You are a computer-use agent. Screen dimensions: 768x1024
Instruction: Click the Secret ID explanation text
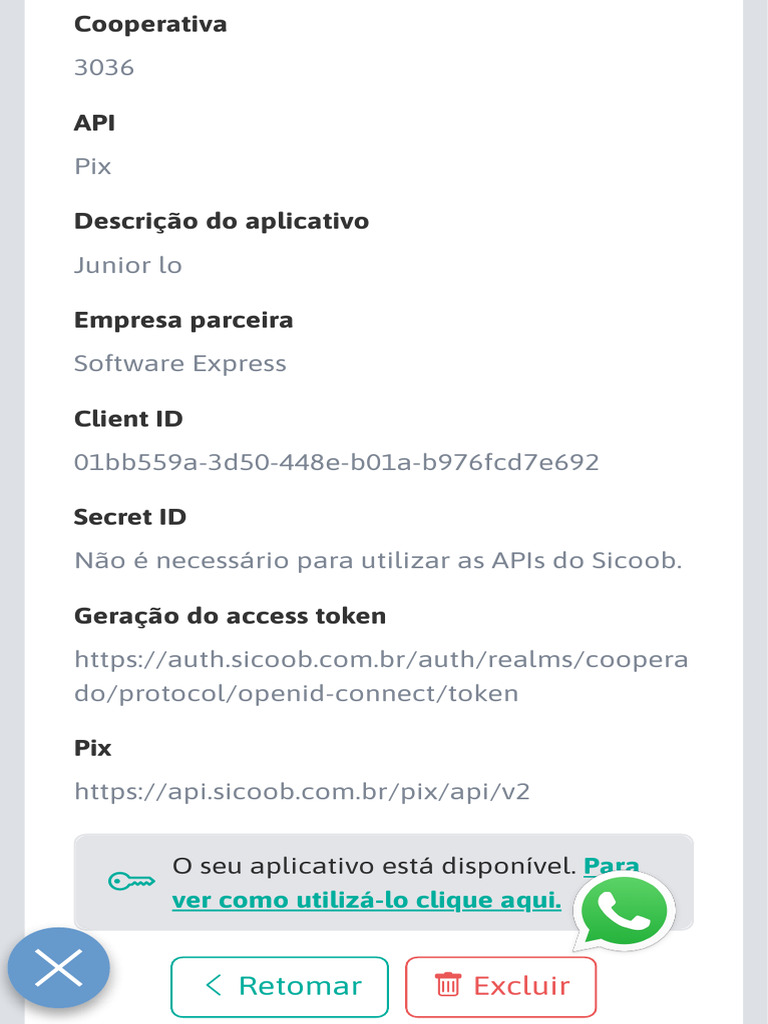(378, 561)
